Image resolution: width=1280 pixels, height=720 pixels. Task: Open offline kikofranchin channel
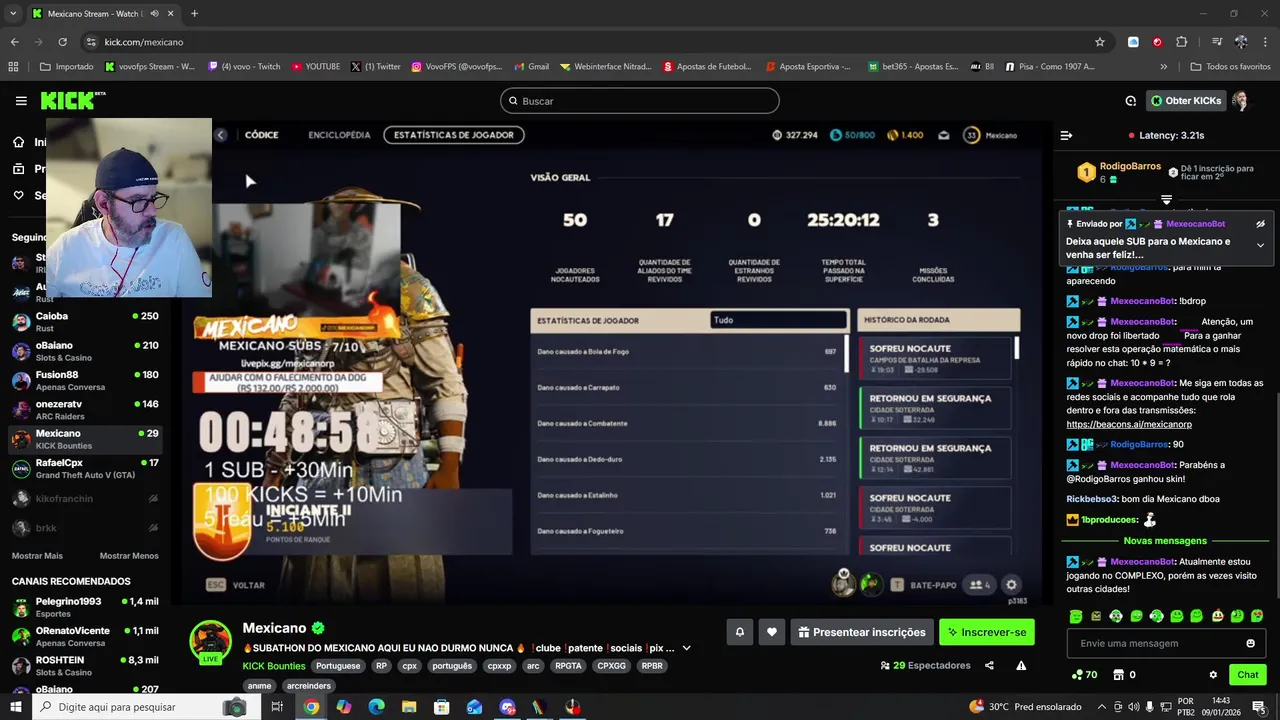point(85,498)
